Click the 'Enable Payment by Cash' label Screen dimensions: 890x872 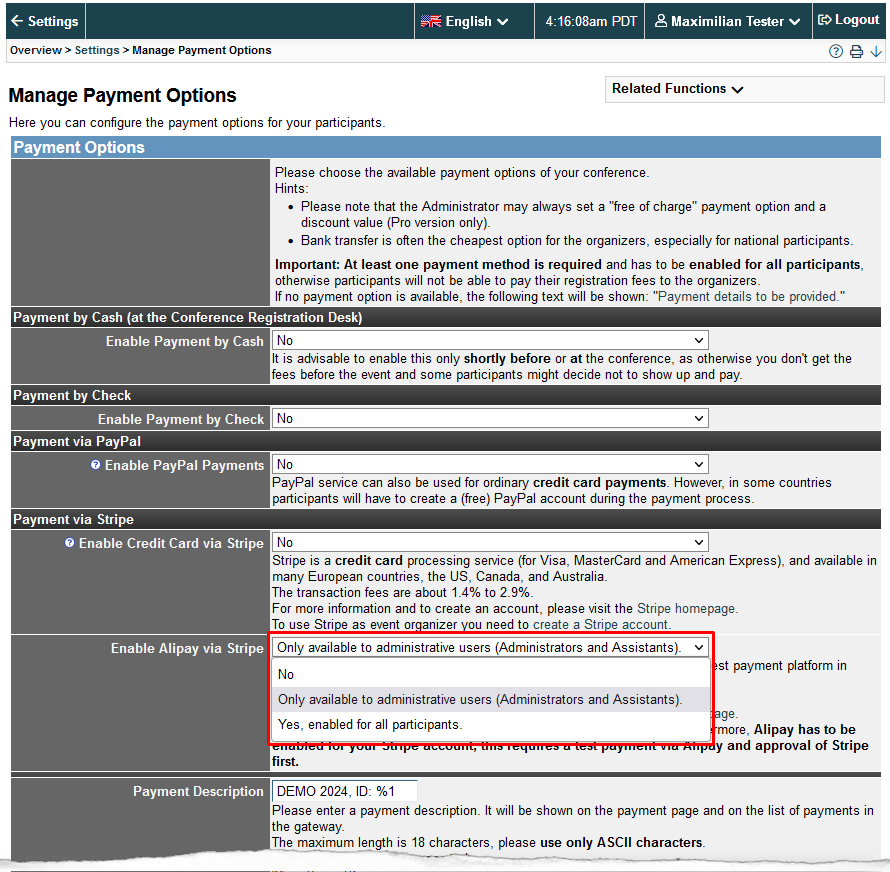click(x=184, y=341)
